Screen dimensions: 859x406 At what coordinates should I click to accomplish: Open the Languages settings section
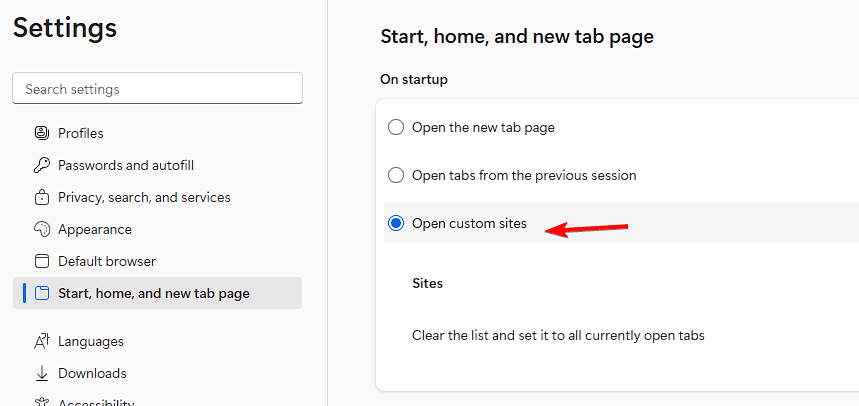(x=91, y=341)
